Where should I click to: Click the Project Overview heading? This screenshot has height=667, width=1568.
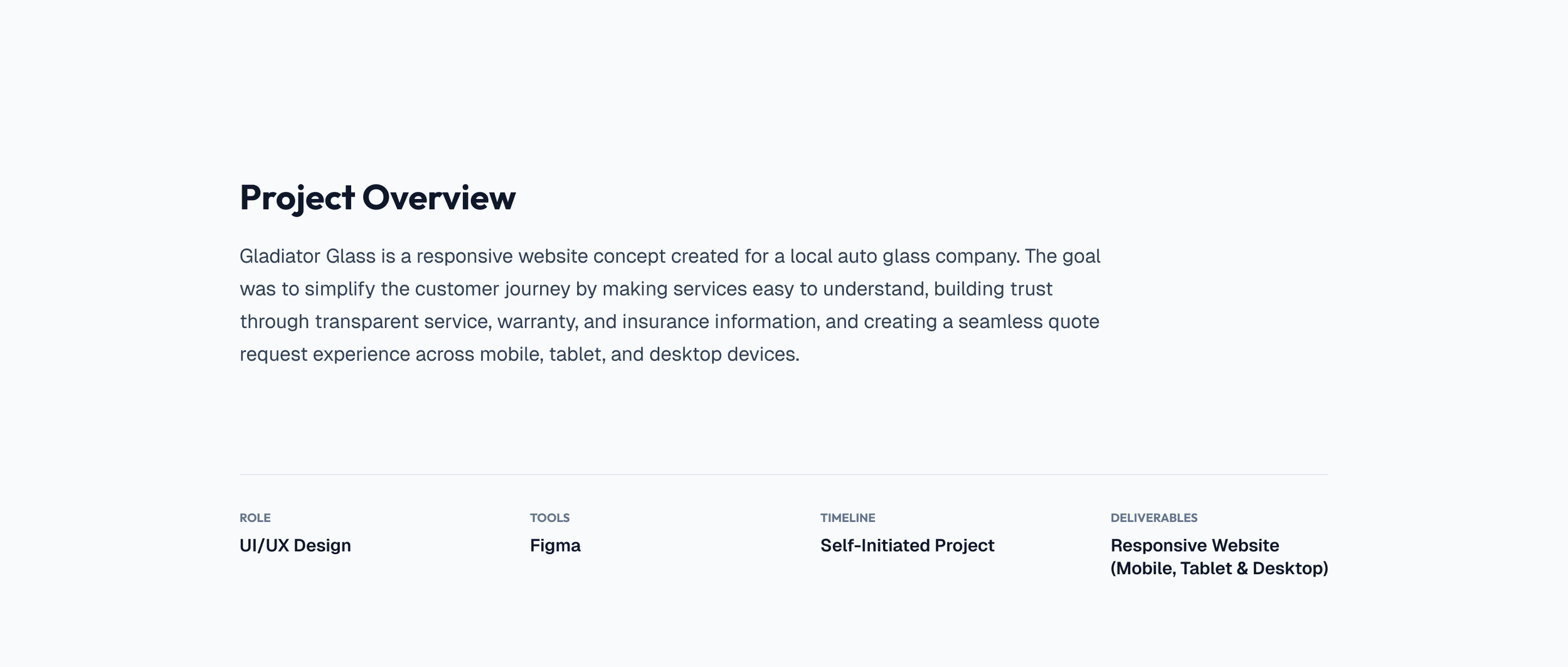click(x=378, y=198)
